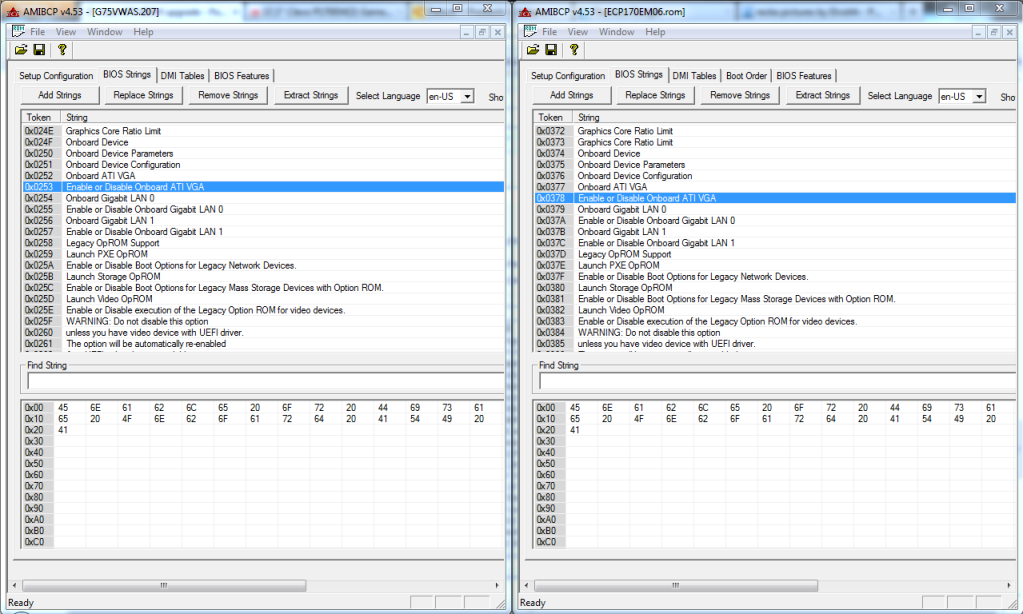The image size is (1023, 614).
Task: Open a file in ECP170EM06.rom window
Action: [533, 50]
